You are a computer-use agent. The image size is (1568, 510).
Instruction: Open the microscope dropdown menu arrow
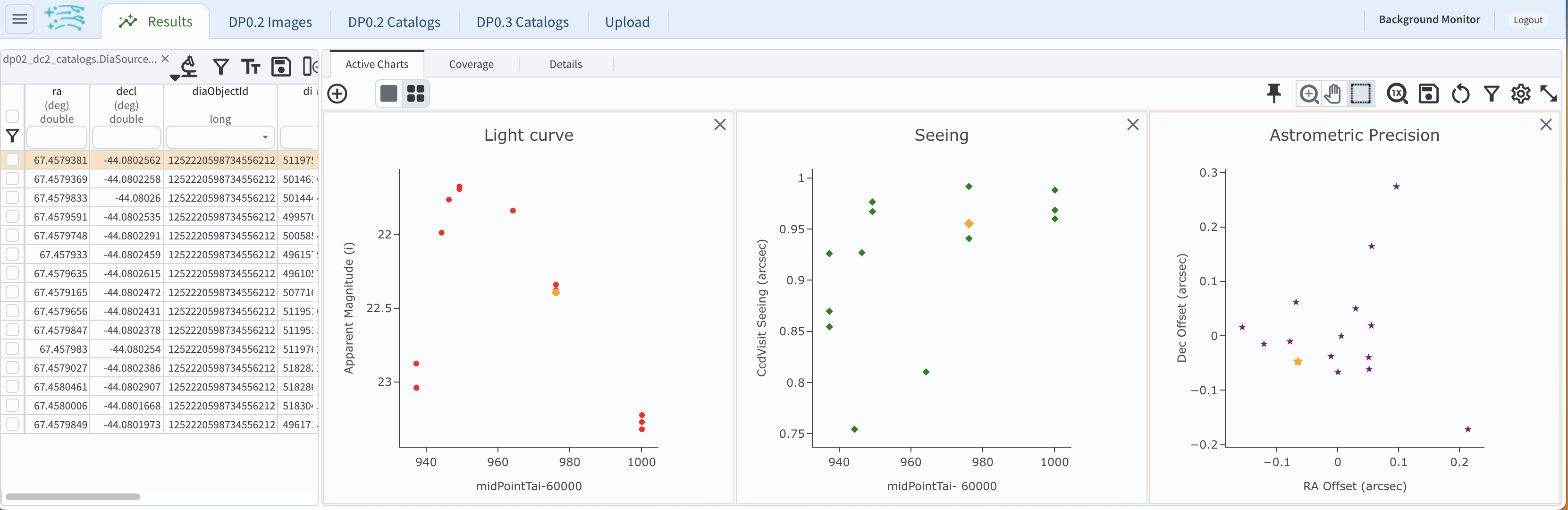pos(175,77)
